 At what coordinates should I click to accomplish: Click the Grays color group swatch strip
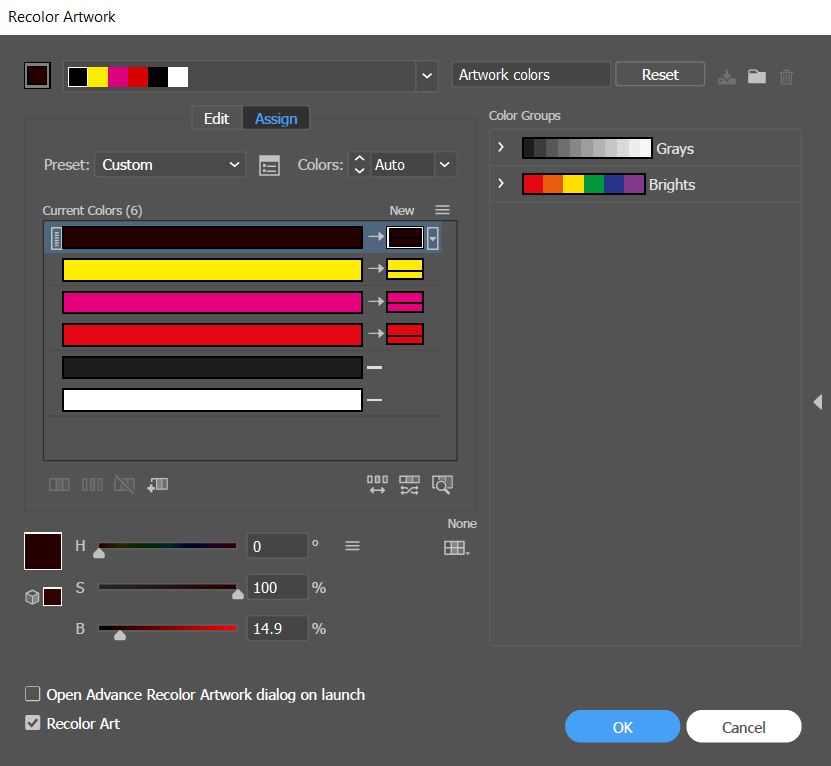pyautogui.click(x=587, y=148)
